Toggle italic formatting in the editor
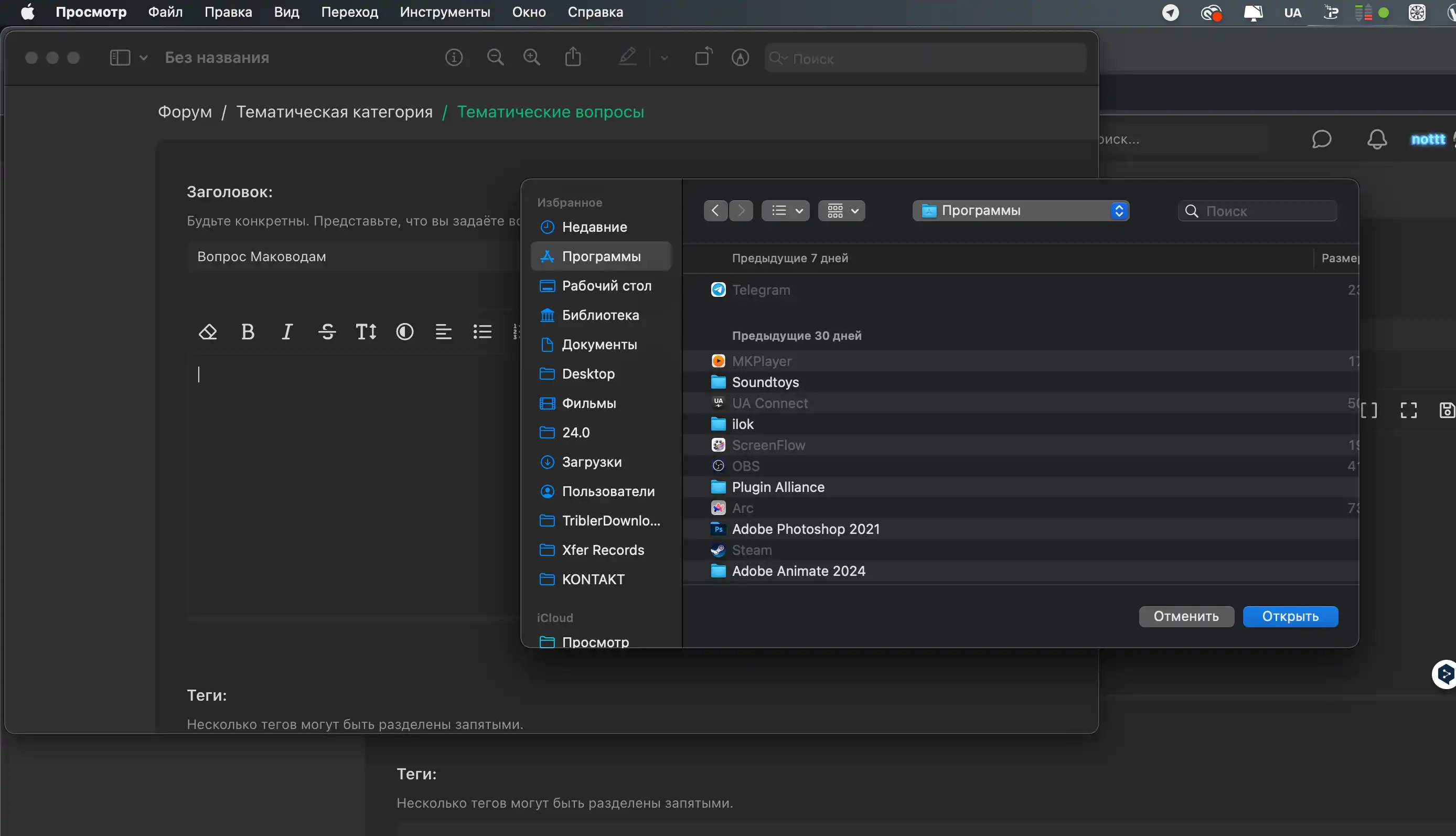The width and height of the screenshot is (1456, 836). click(x=287, y=332)
